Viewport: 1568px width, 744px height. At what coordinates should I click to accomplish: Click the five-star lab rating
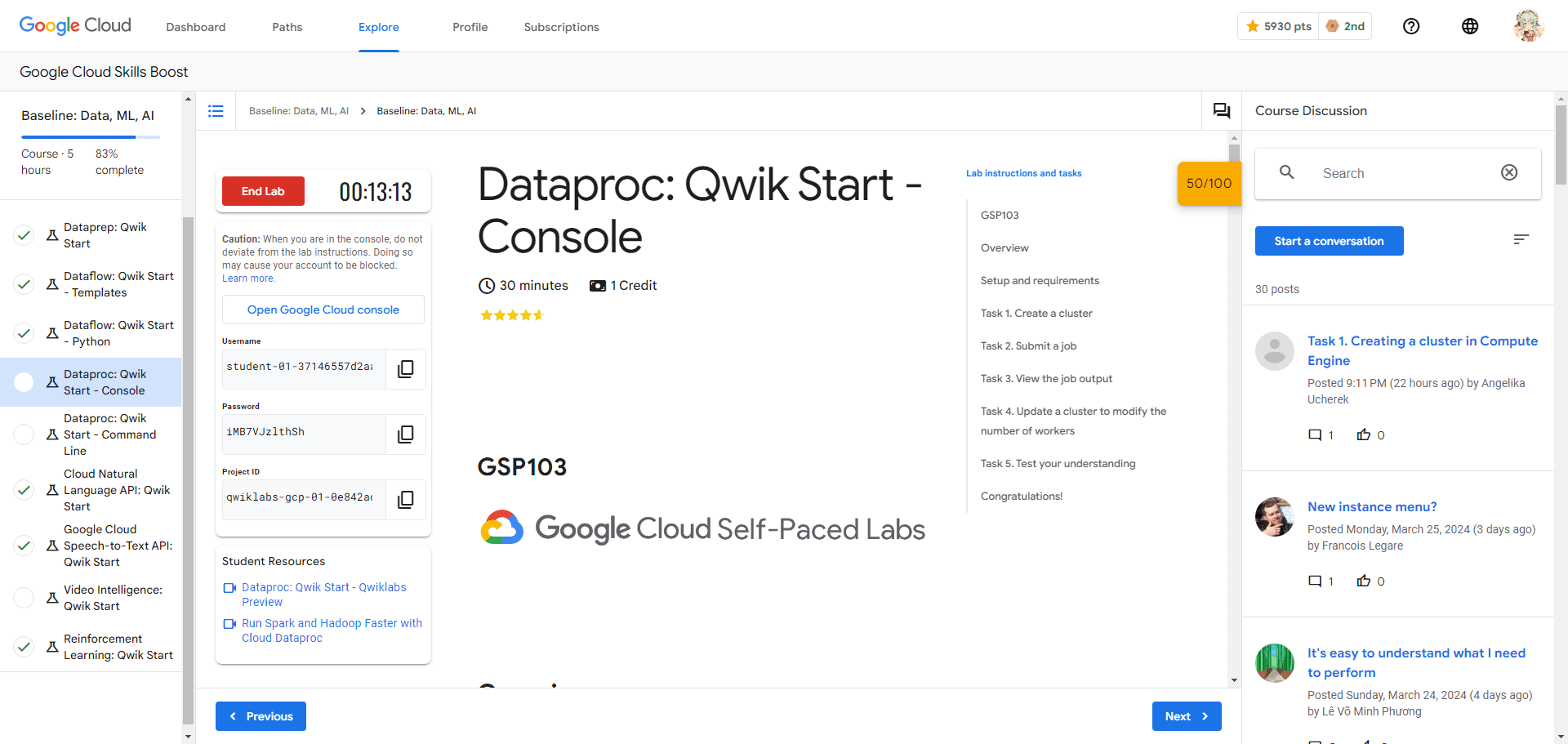[511, 315]
